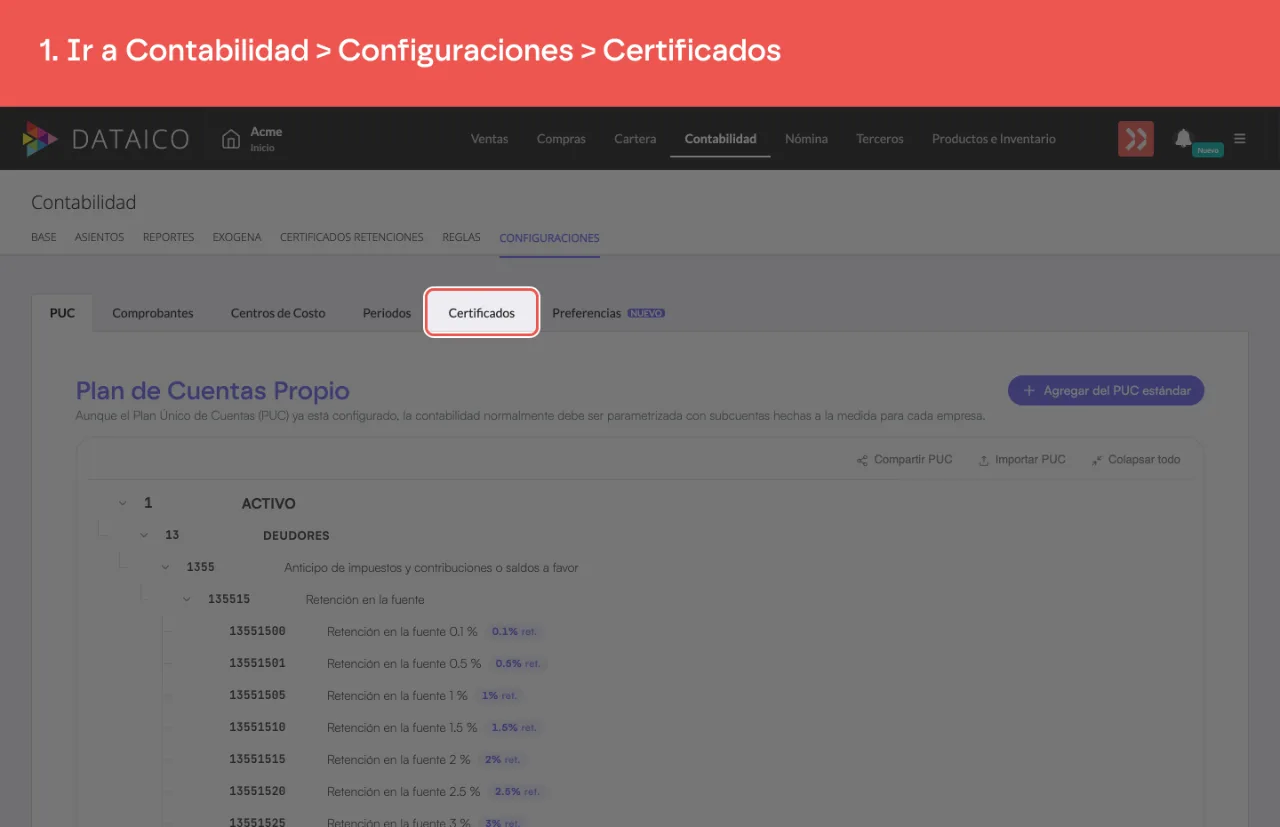The width and height of the screenshot is (1280, 827).
Task: Click Agregar del PUC estándar button
Action: (1106, 391)
